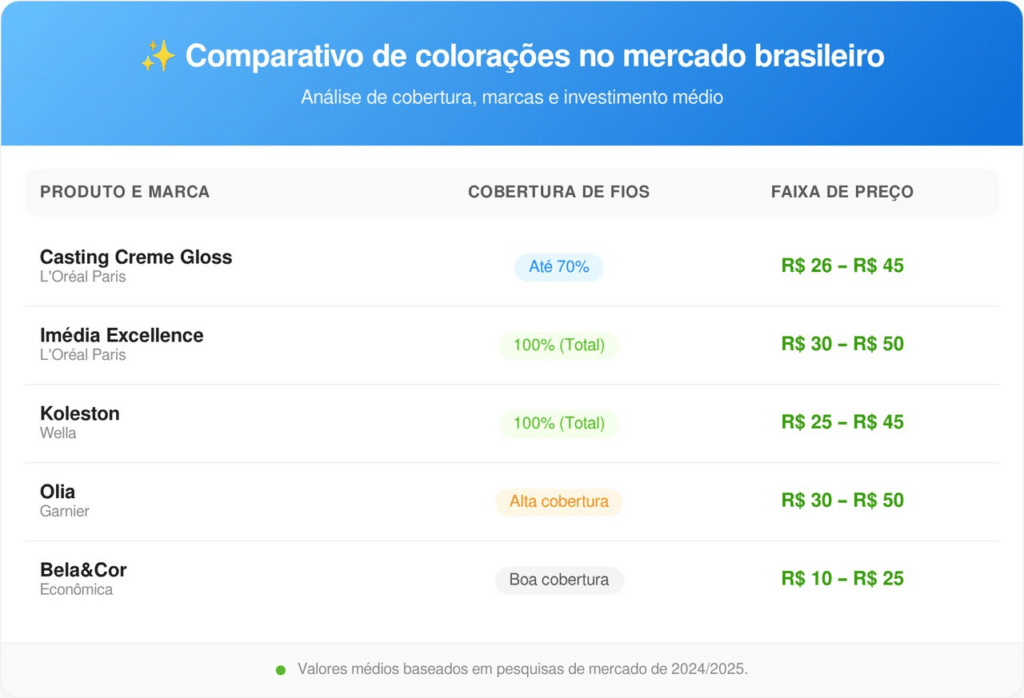Click the R$ 10 – R$ 25 price
The height and width of the screenshot is (698, 1024).
(842, 578)
